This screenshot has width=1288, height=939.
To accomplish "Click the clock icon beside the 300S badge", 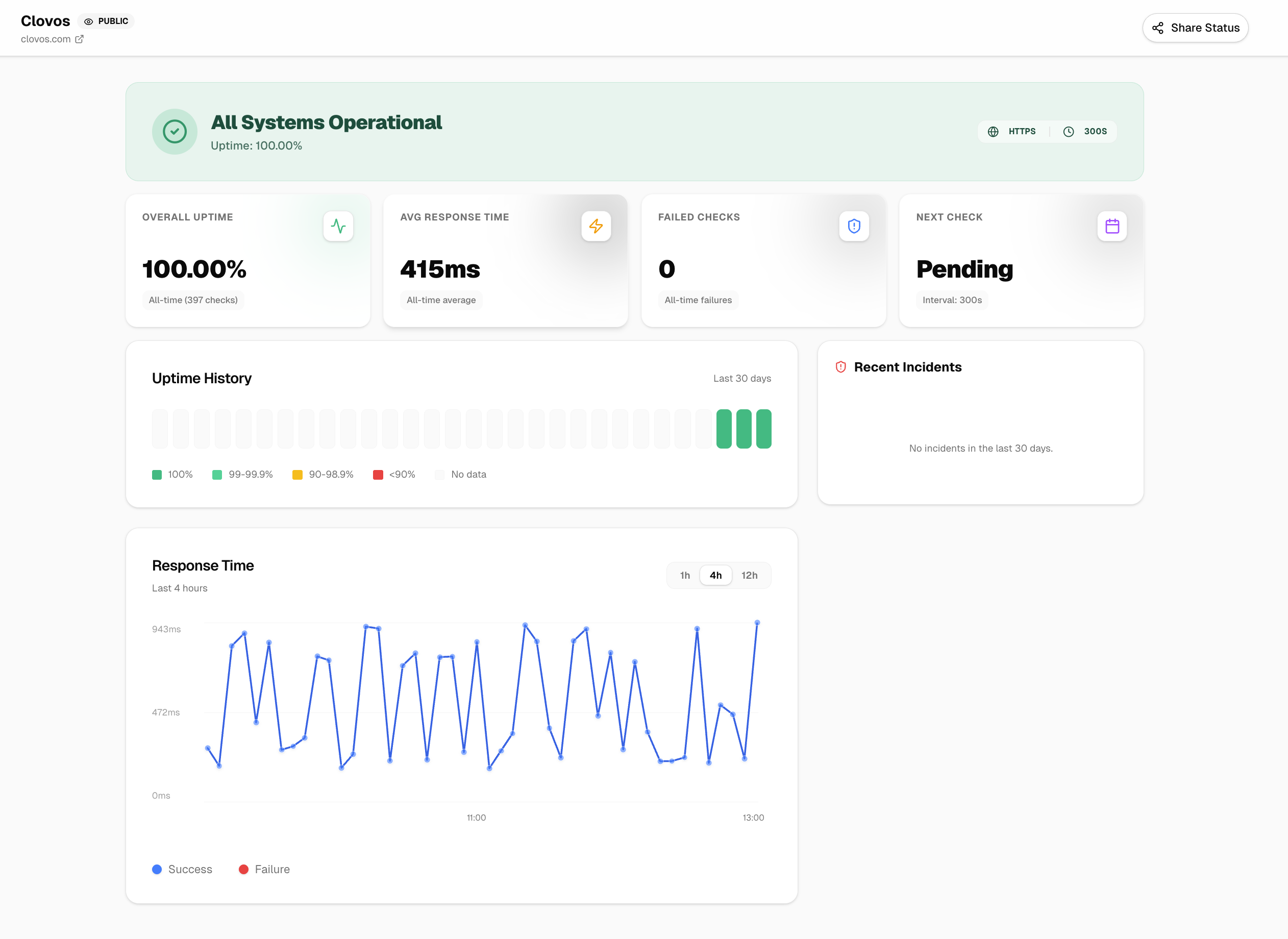I will coord(1069,131).
